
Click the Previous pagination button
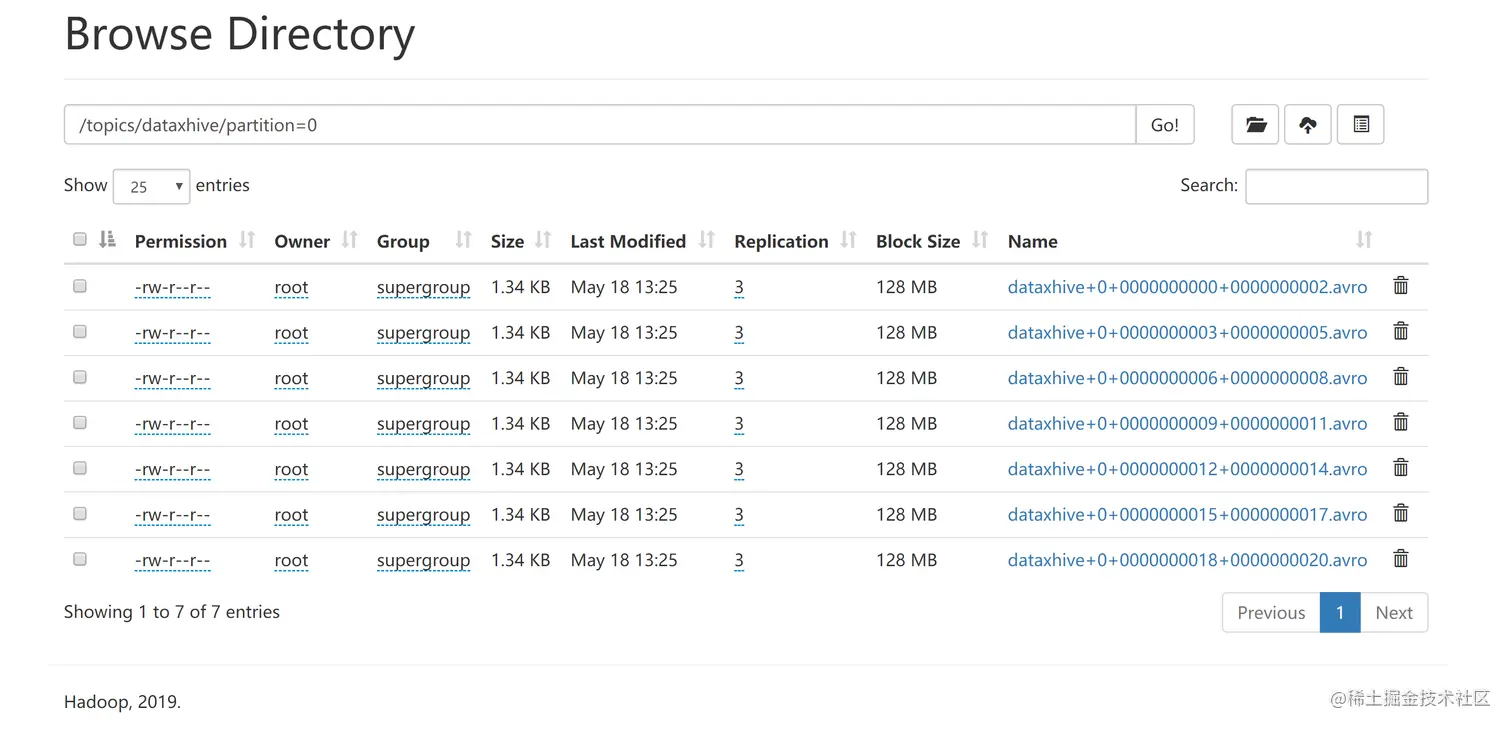[1271, 613]
